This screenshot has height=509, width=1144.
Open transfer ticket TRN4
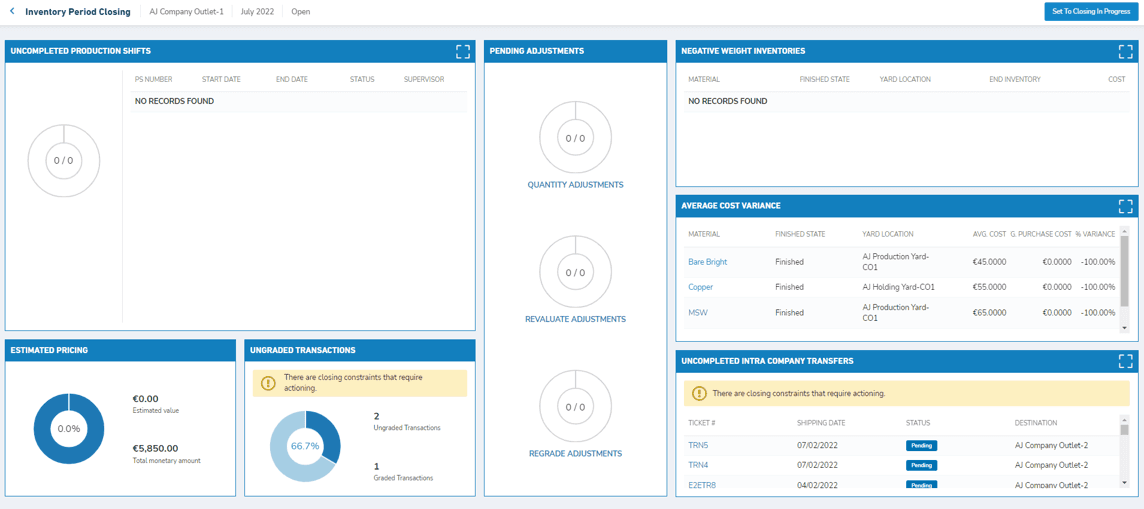pyautogui.click(x=697, y=465)
